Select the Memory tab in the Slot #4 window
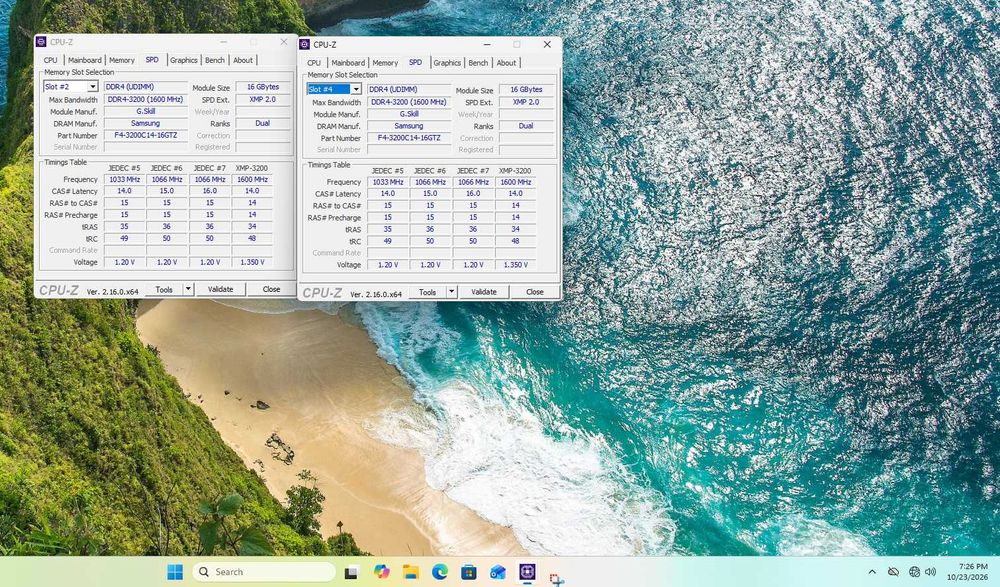Viewport: 1000px width, 587px height. [385, 63]
